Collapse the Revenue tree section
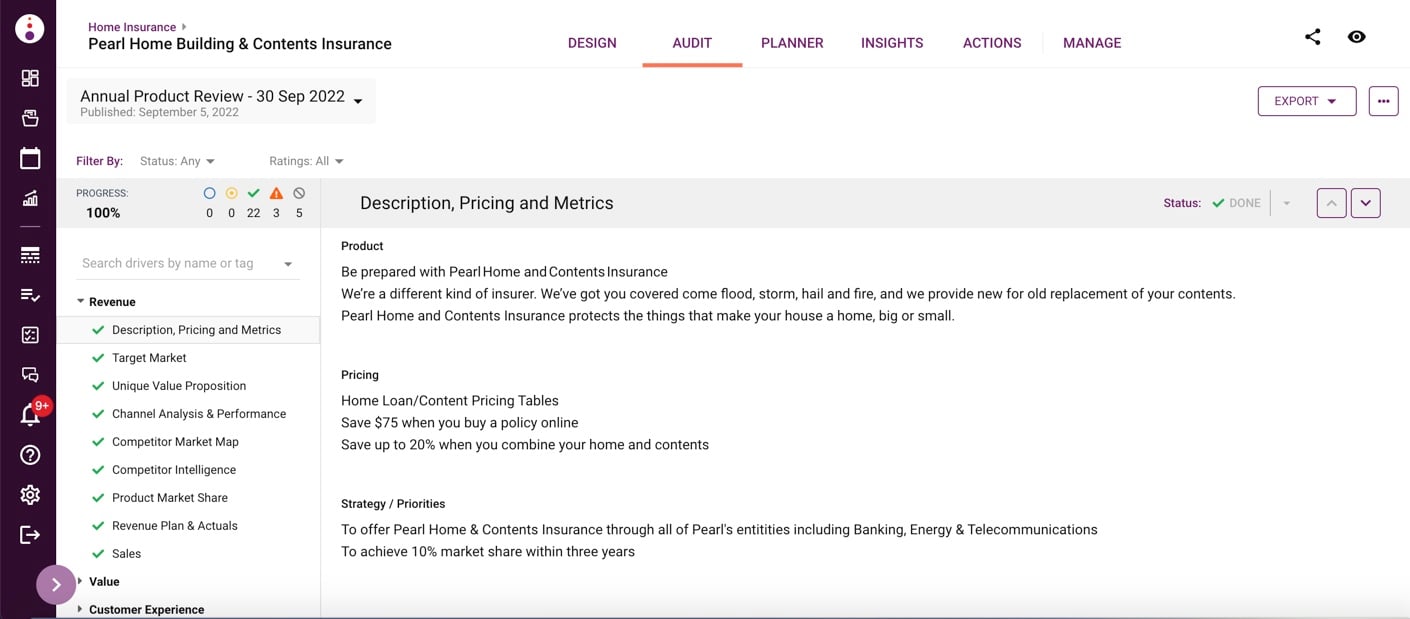Image resolution: width=1410 pixels, height=619 pixels. 81,301
